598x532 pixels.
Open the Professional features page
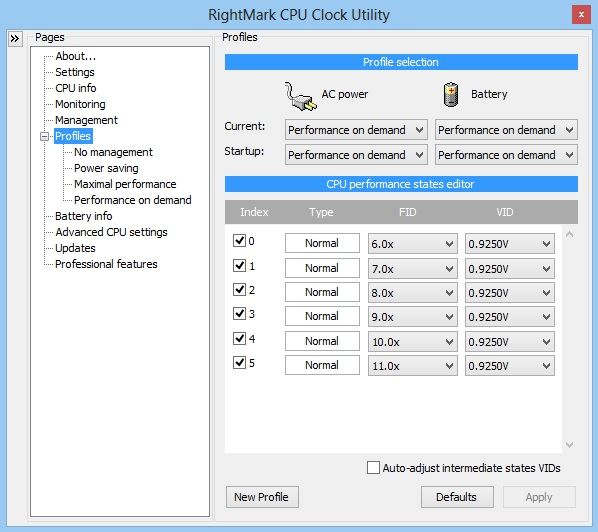pos(106,264)
